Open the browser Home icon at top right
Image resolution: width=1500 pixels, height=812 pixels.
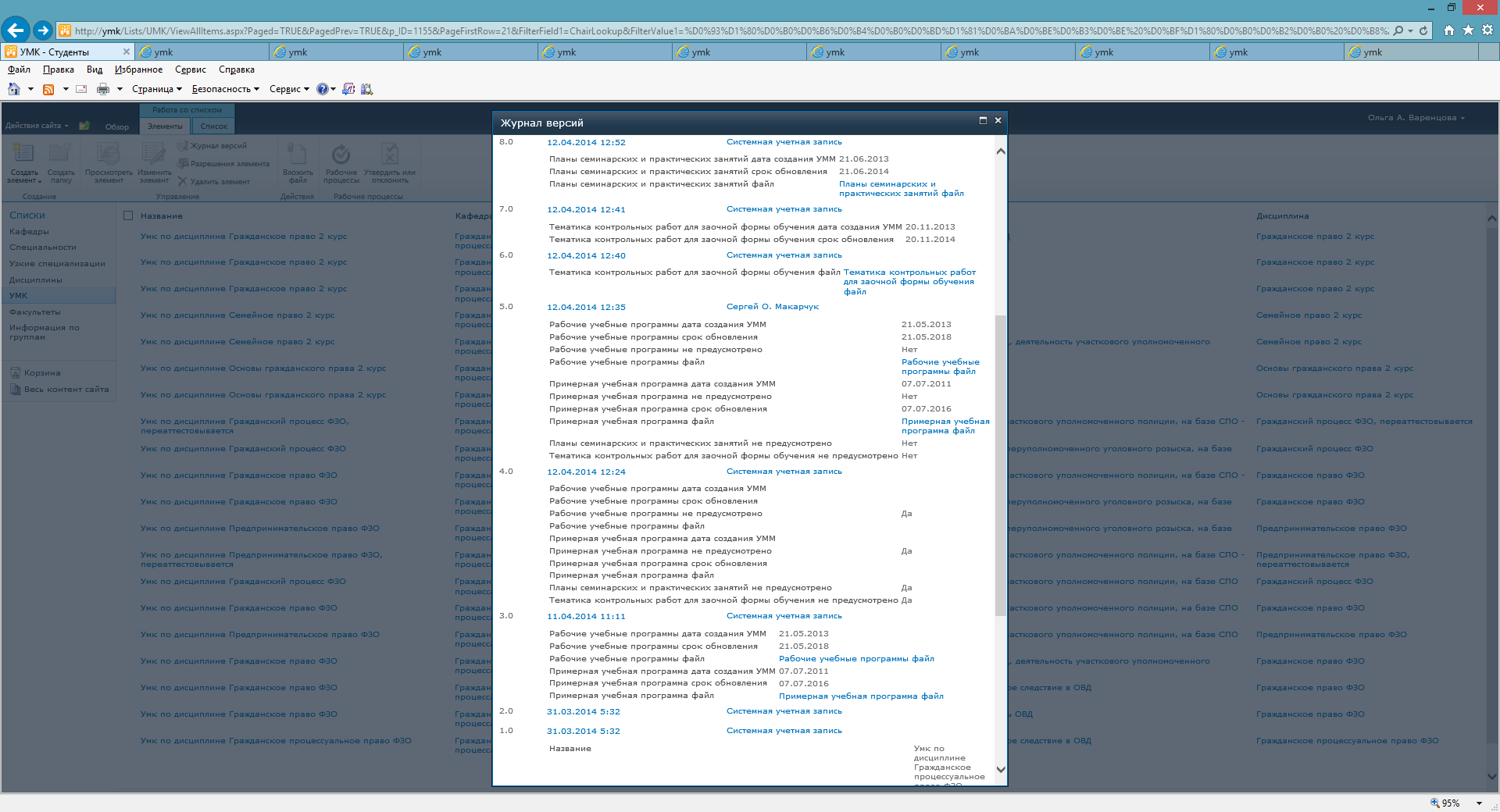click(1449, 30)
